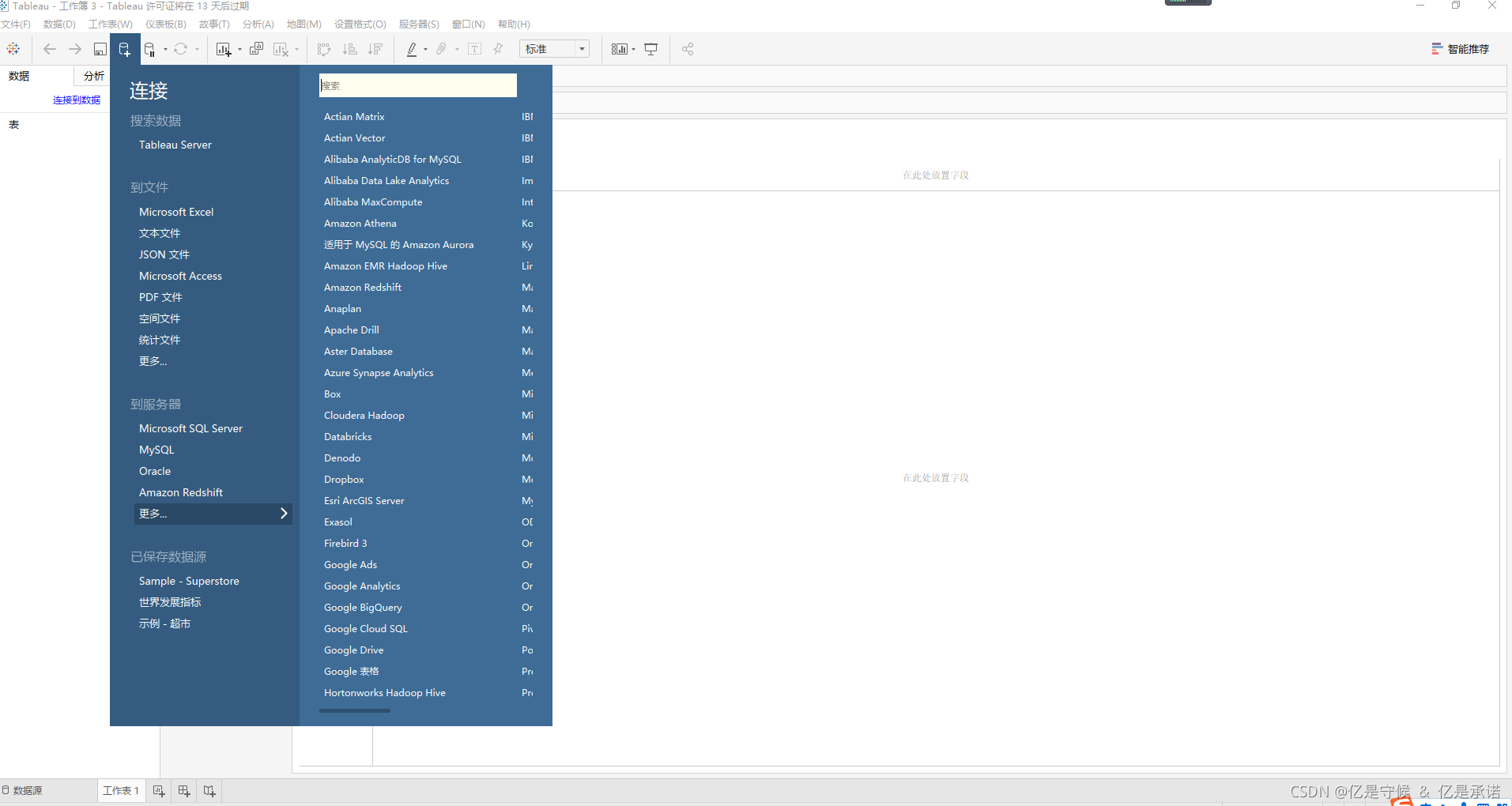Click new story icon in bottom tab bar

209,791
